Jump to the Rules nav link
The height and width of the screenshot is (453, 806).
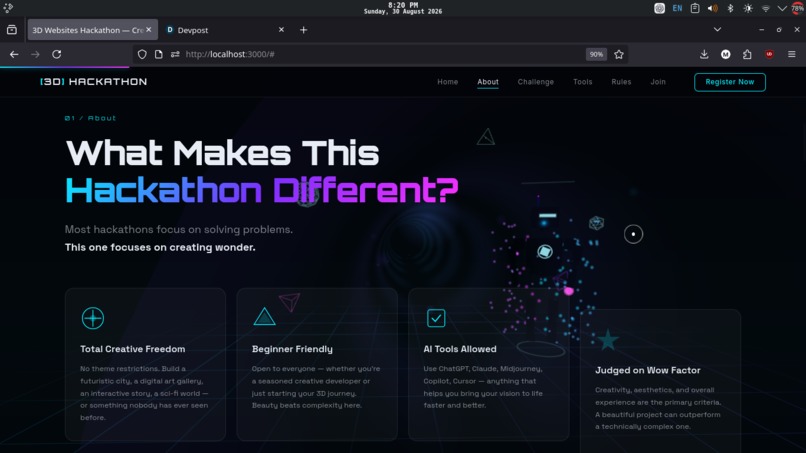click(621, 82)
